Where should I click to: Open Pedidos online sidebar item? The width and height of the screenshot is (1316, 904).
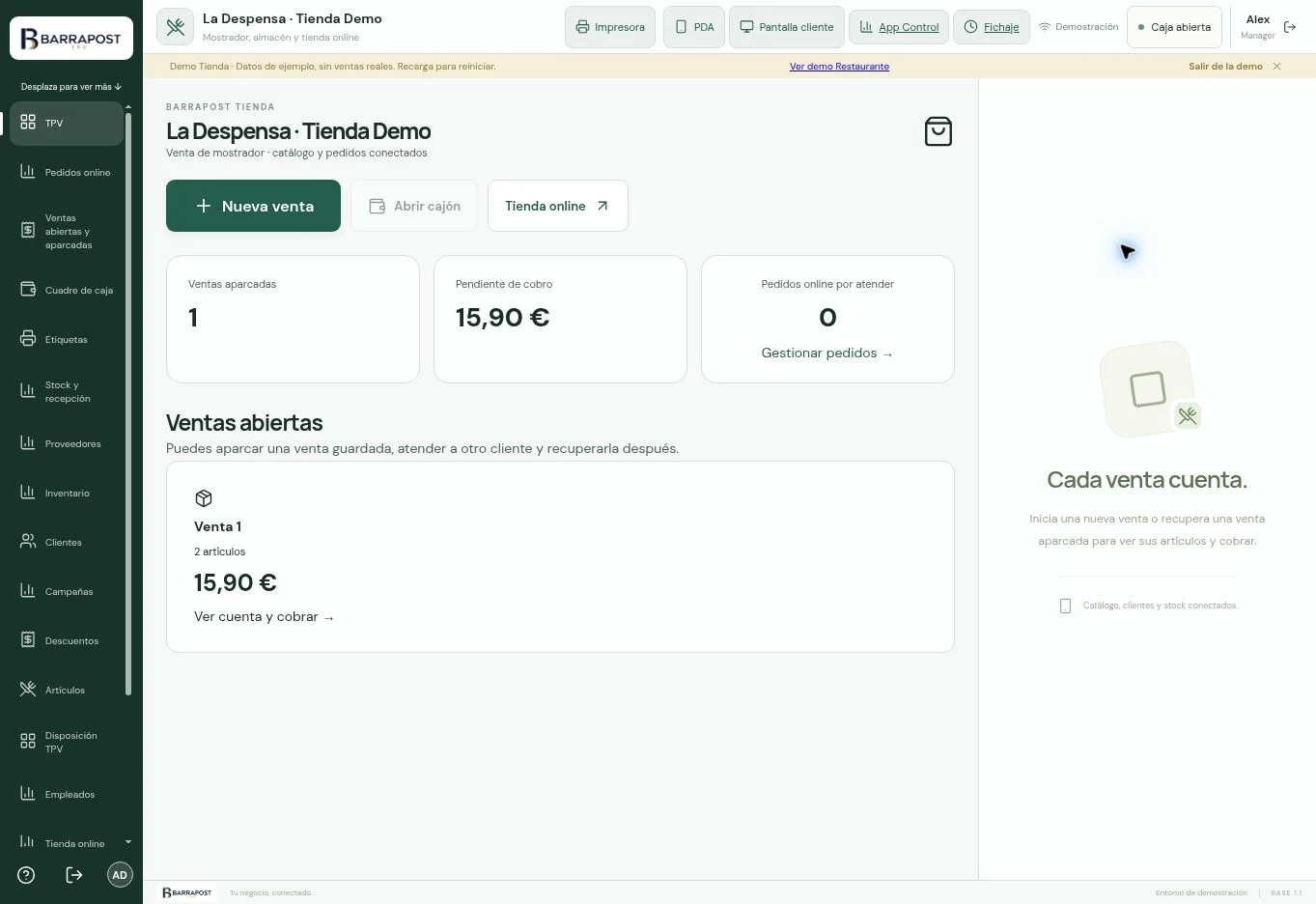pyautogui.click(x=66, y=173)
